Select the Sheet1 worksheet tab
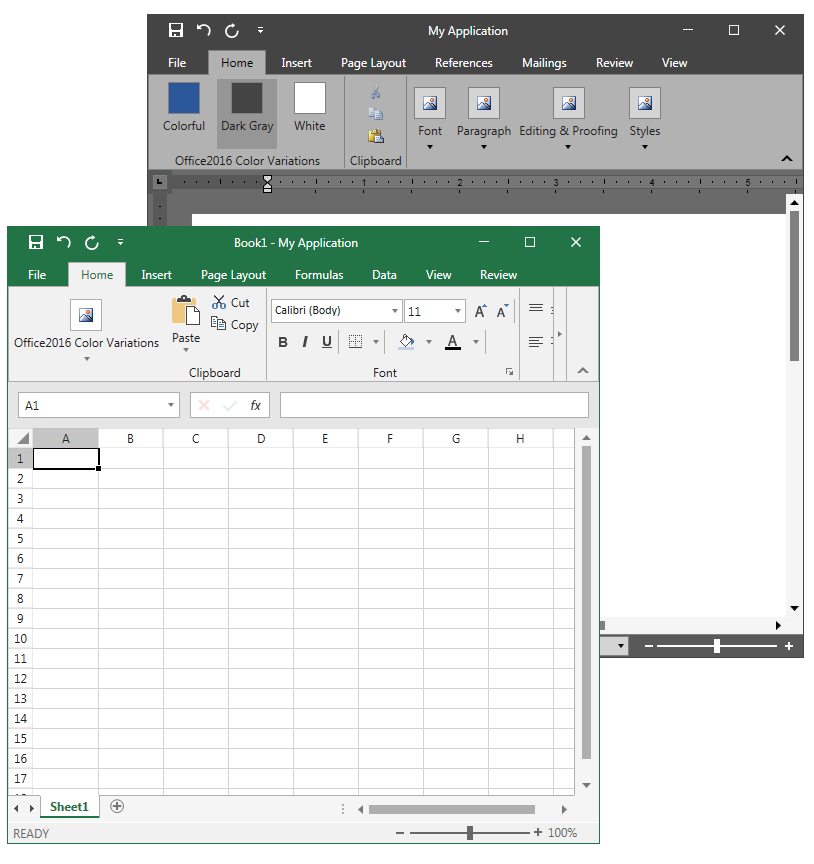 69,807
